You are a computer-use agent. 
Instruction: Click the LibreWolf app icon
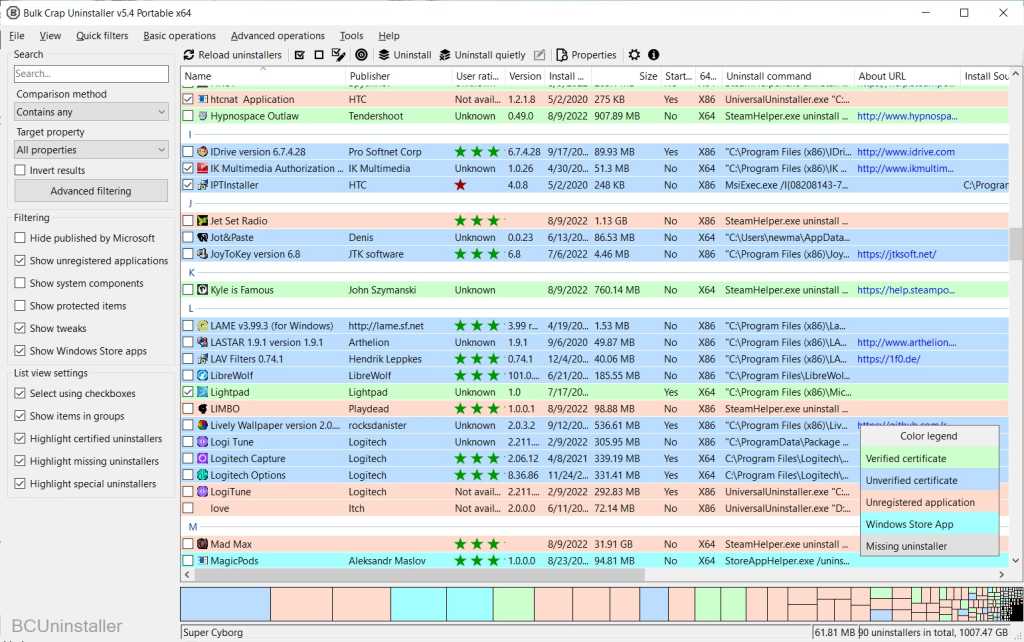202,376
